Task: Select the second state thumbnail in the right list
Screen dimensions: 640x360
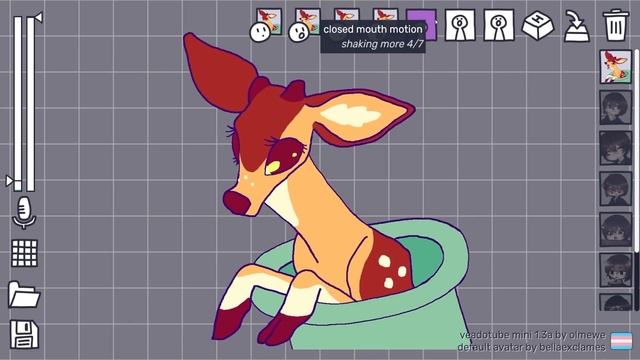Action: coord(616,107)
